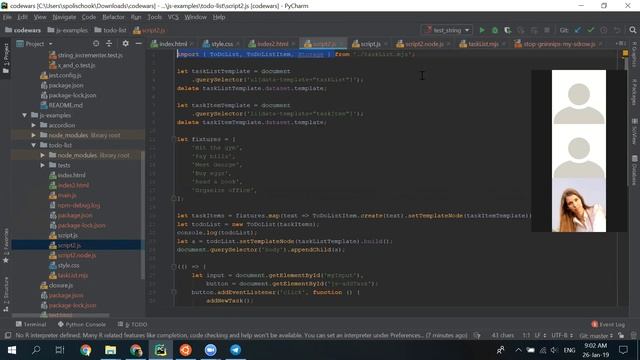Click tool windows quick-access icon in status bar
640x360 pixels.
tap(7, 336)
